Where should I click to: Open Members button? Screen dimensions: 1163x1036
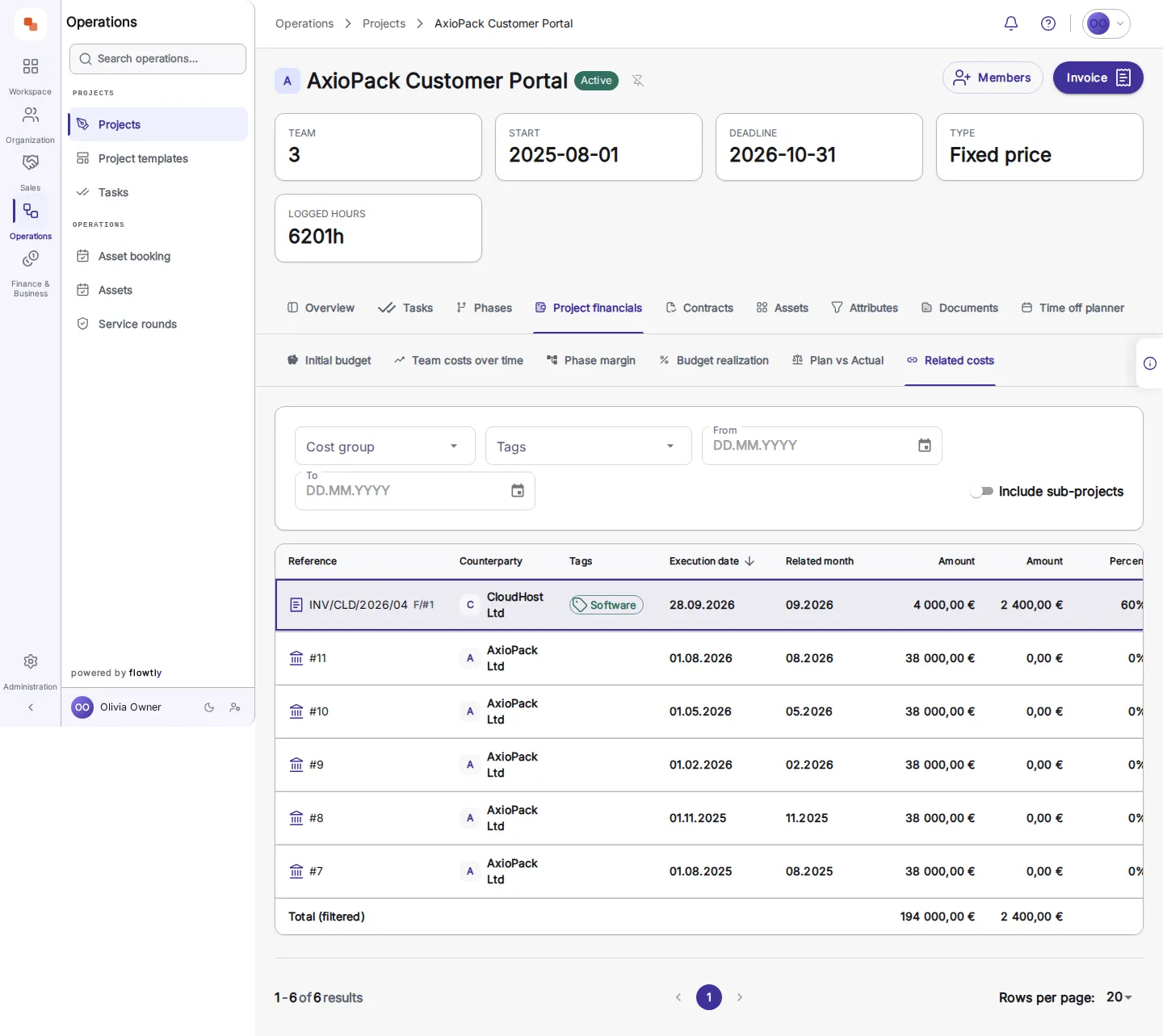993,78
